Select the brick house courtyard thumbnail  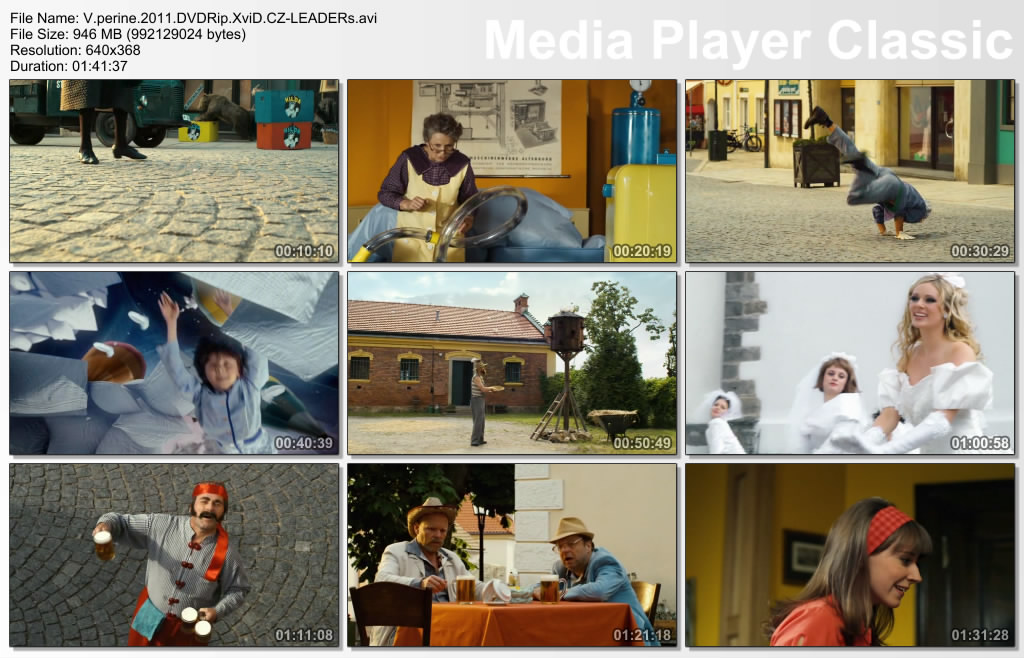pos(512,363)
